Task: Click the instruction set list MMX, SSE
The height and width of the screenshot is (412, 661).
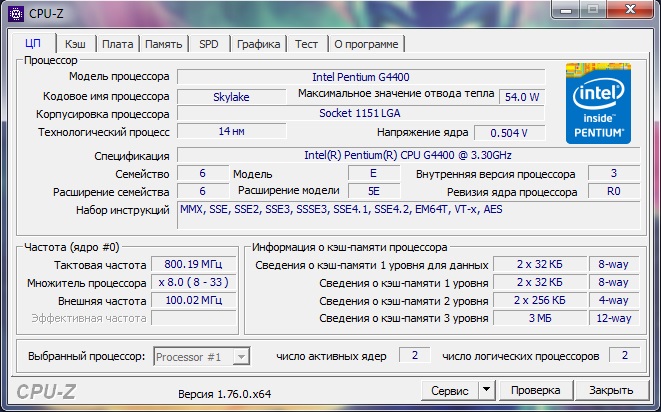Action: (408, 215)
